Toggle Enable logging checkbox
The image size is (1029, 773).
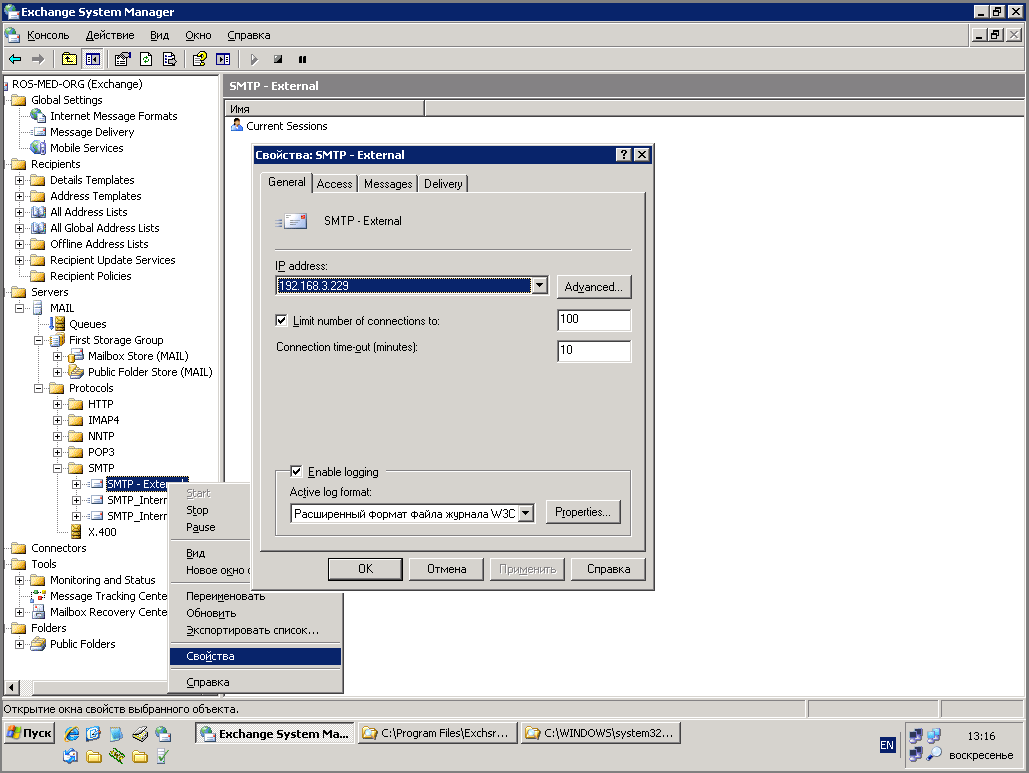(297, 471)
